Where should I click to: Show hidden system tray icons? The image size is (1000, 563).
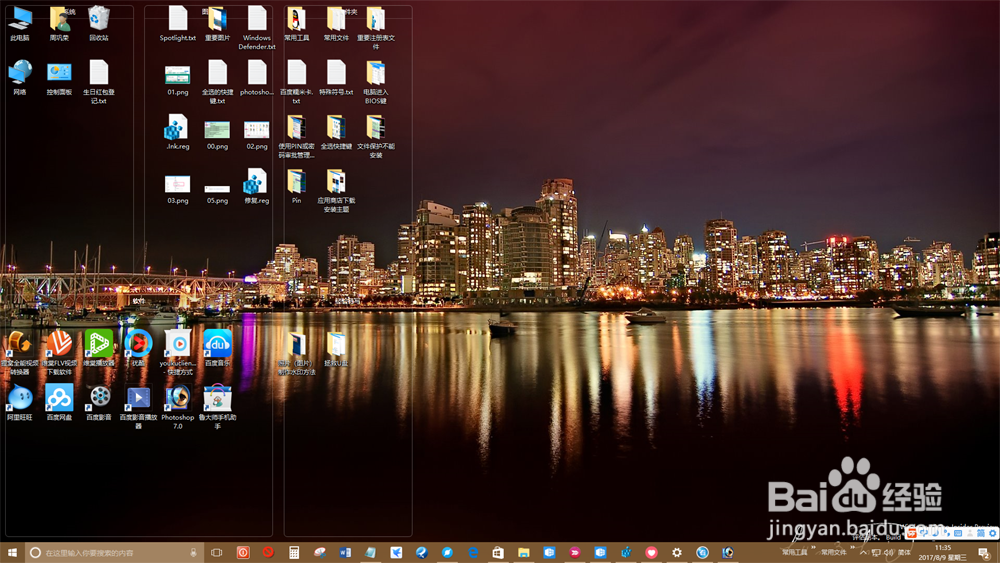click(864, 553)
